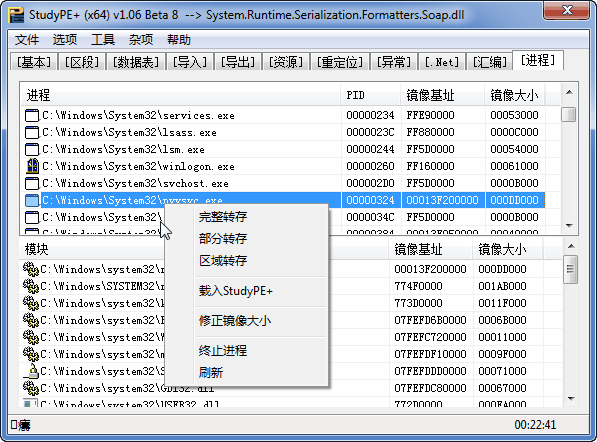Click PID value 00000244
The width and height of the screenshot is (597, 442).
[x=370, y=149]
